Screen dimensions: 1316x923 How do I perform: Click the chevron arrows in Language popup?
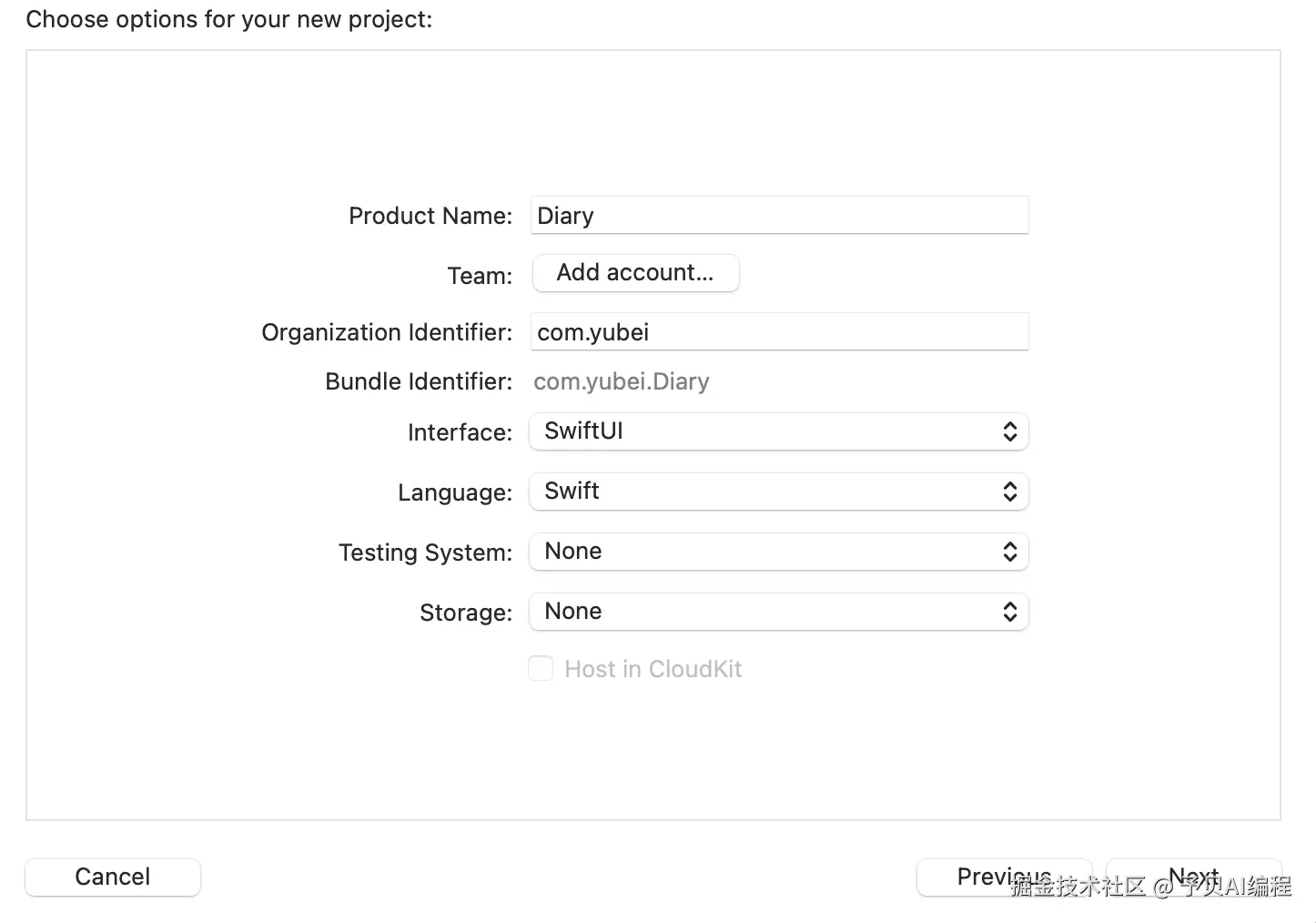(x=1009, y=492)
